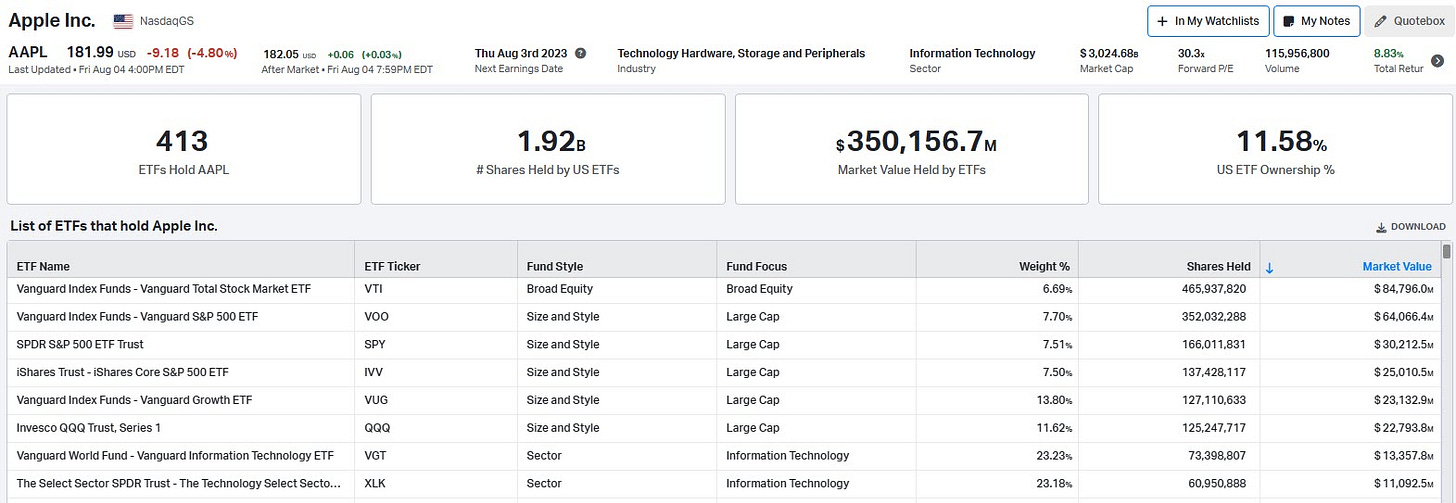
Task: Sort by ETF Ticker column
Action: (393, 267)
